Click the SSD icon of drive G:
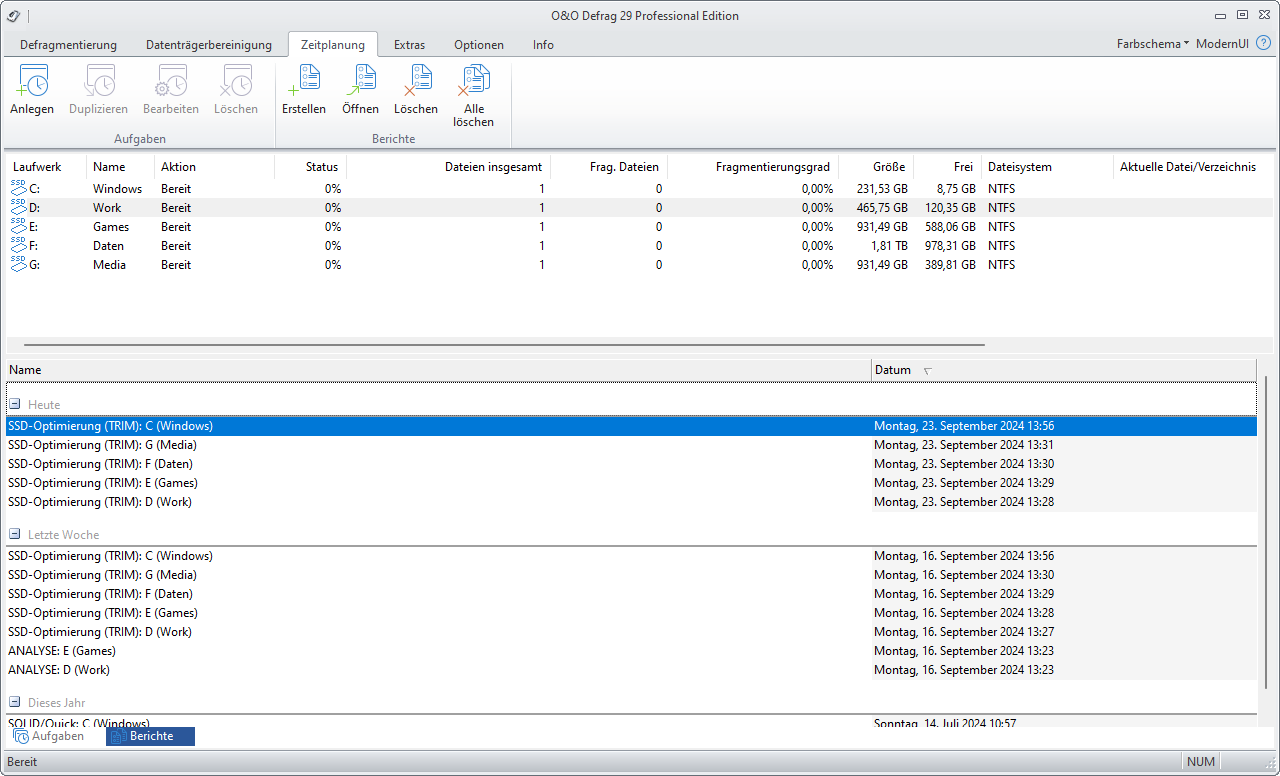Image resolution: width=1280 pixels, height=776 pixels. [x=19, y=264]
